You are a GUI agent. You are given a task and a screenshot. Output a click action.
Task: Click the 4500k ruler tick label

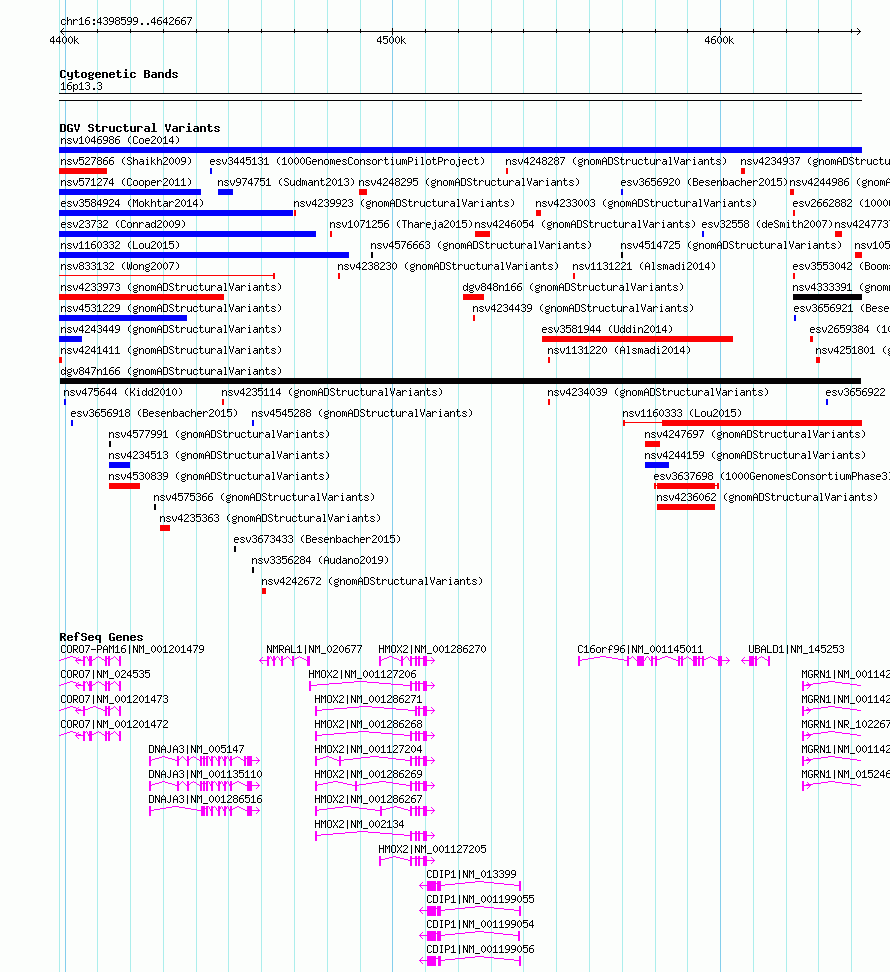click(391, 40)
